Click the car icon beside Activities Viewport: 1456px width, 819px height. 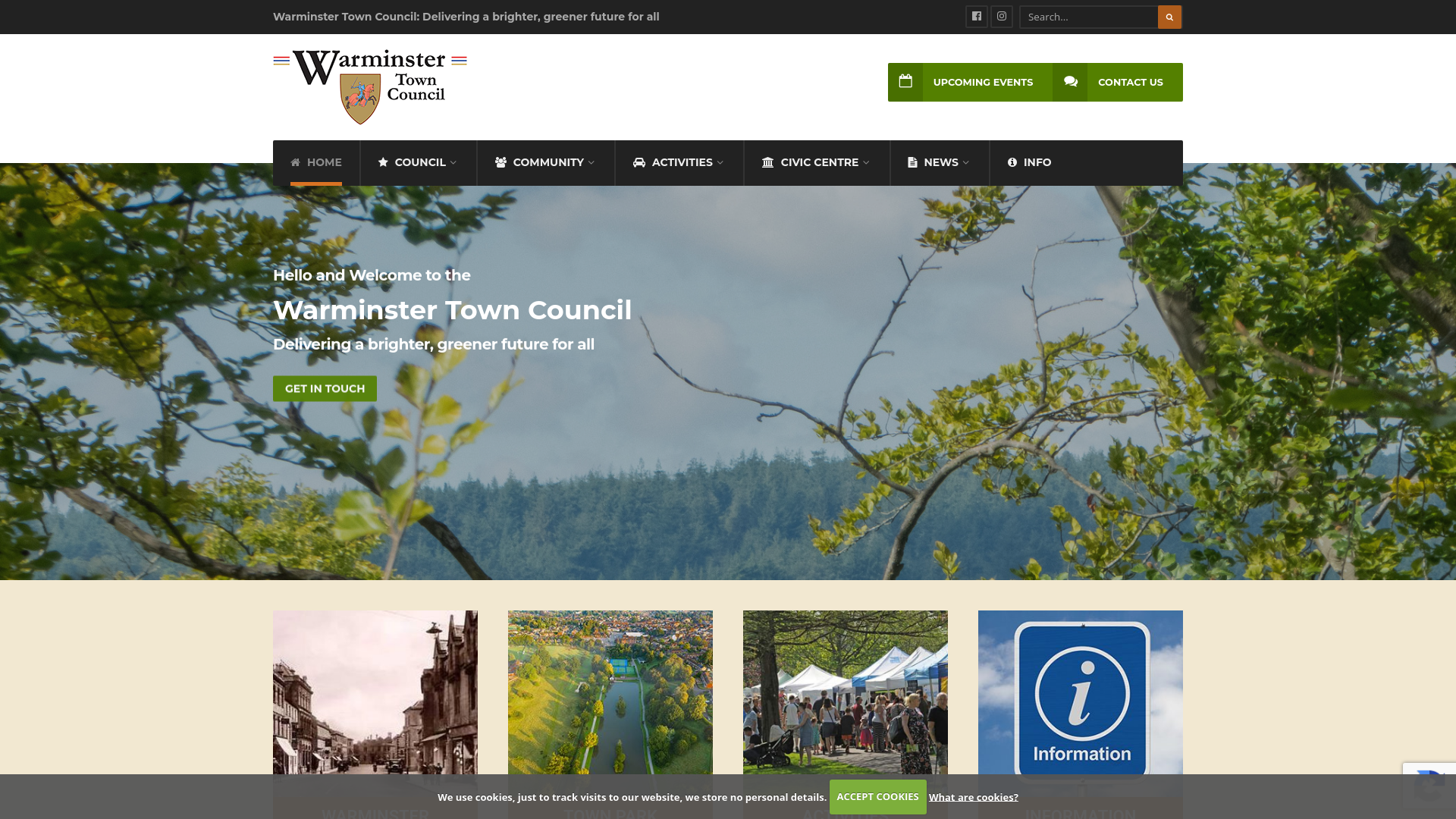639,162
